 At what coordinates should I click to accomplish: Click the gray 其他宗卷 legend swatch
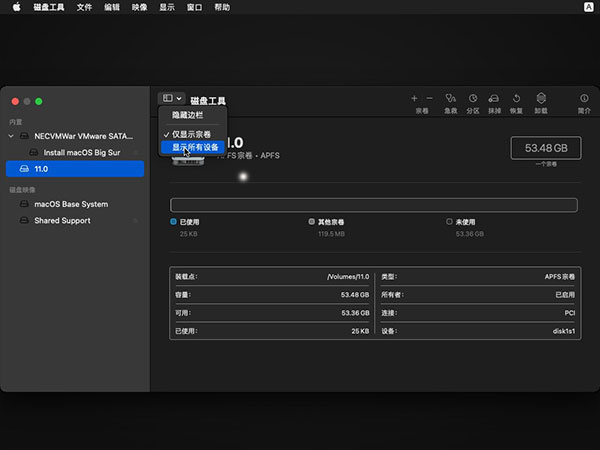click(x=311, y=222)
